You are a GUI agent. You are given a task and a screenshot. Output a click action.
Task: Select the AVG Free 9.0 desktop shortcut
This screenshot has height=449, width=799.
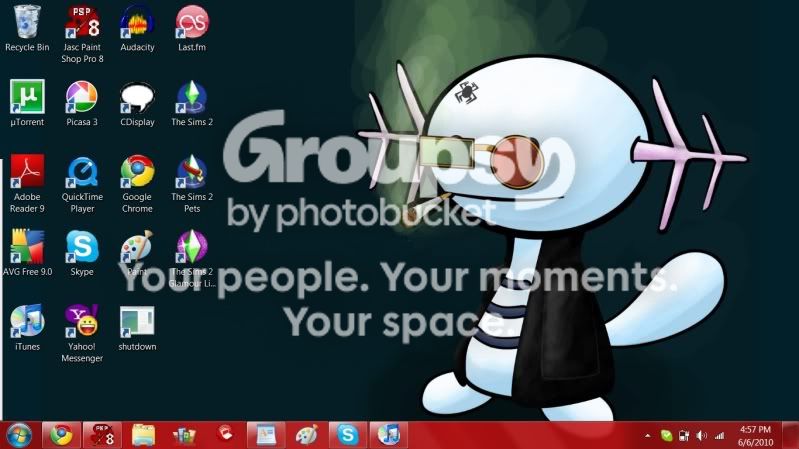pyautogui.click(x=27, y=253)
